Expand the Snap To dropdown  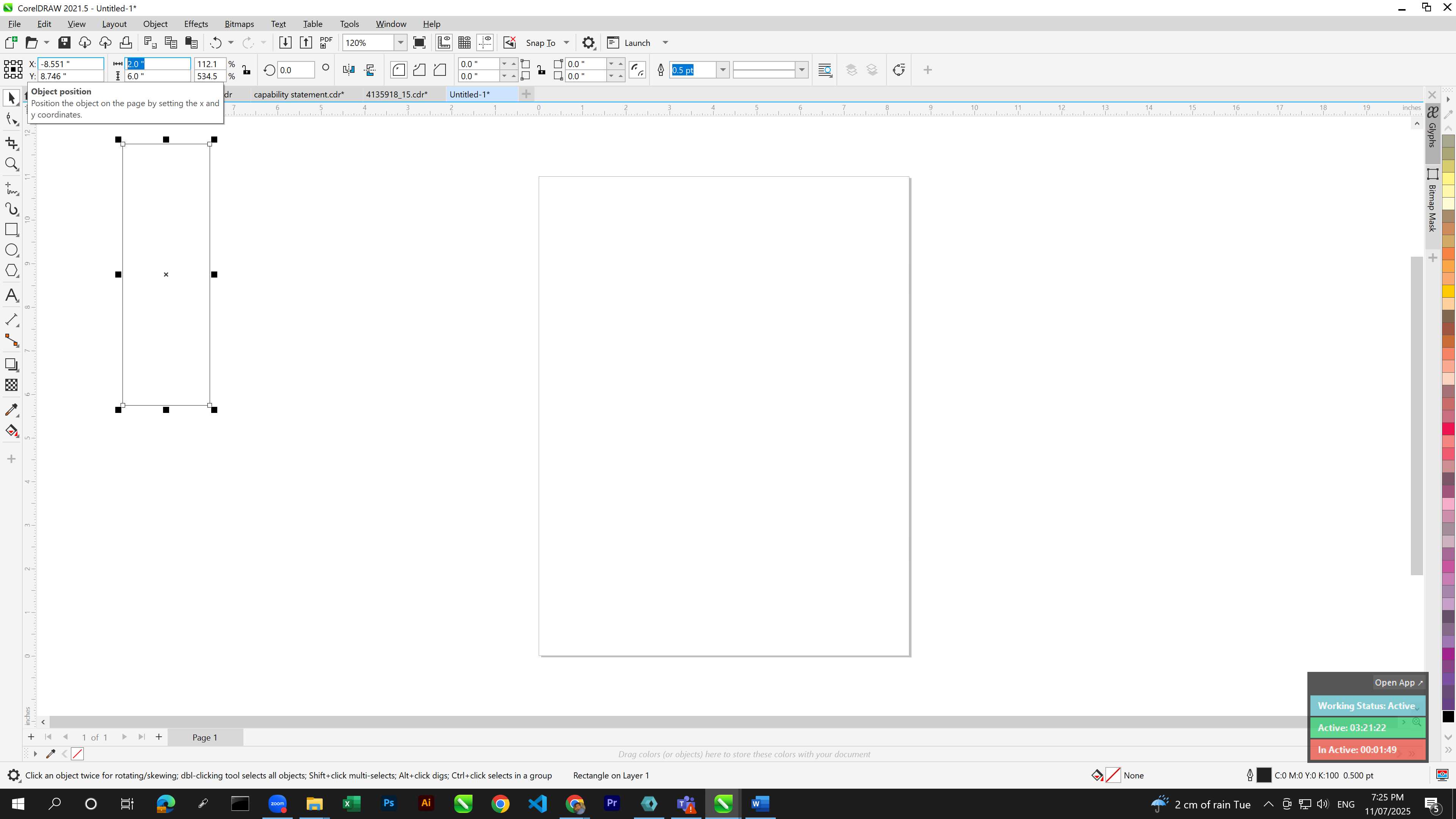[x=566, y=42]
